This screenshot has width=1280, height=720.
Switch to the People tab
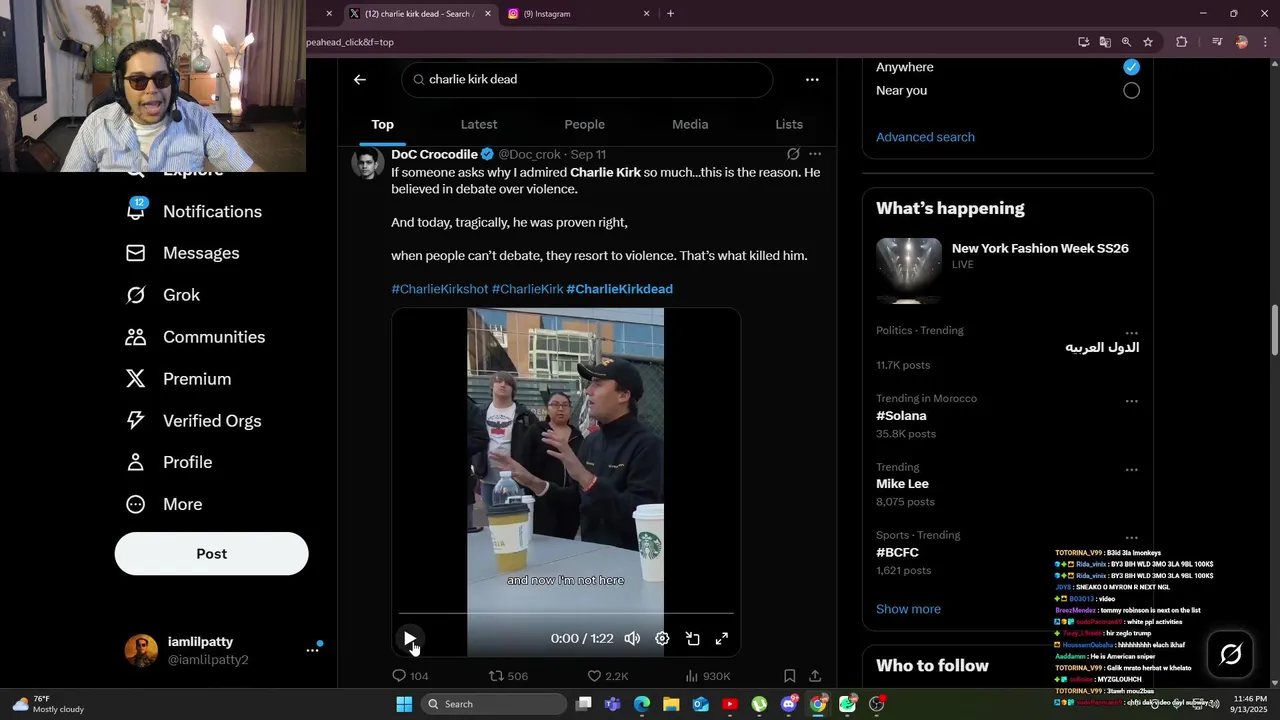coord(585,124)
